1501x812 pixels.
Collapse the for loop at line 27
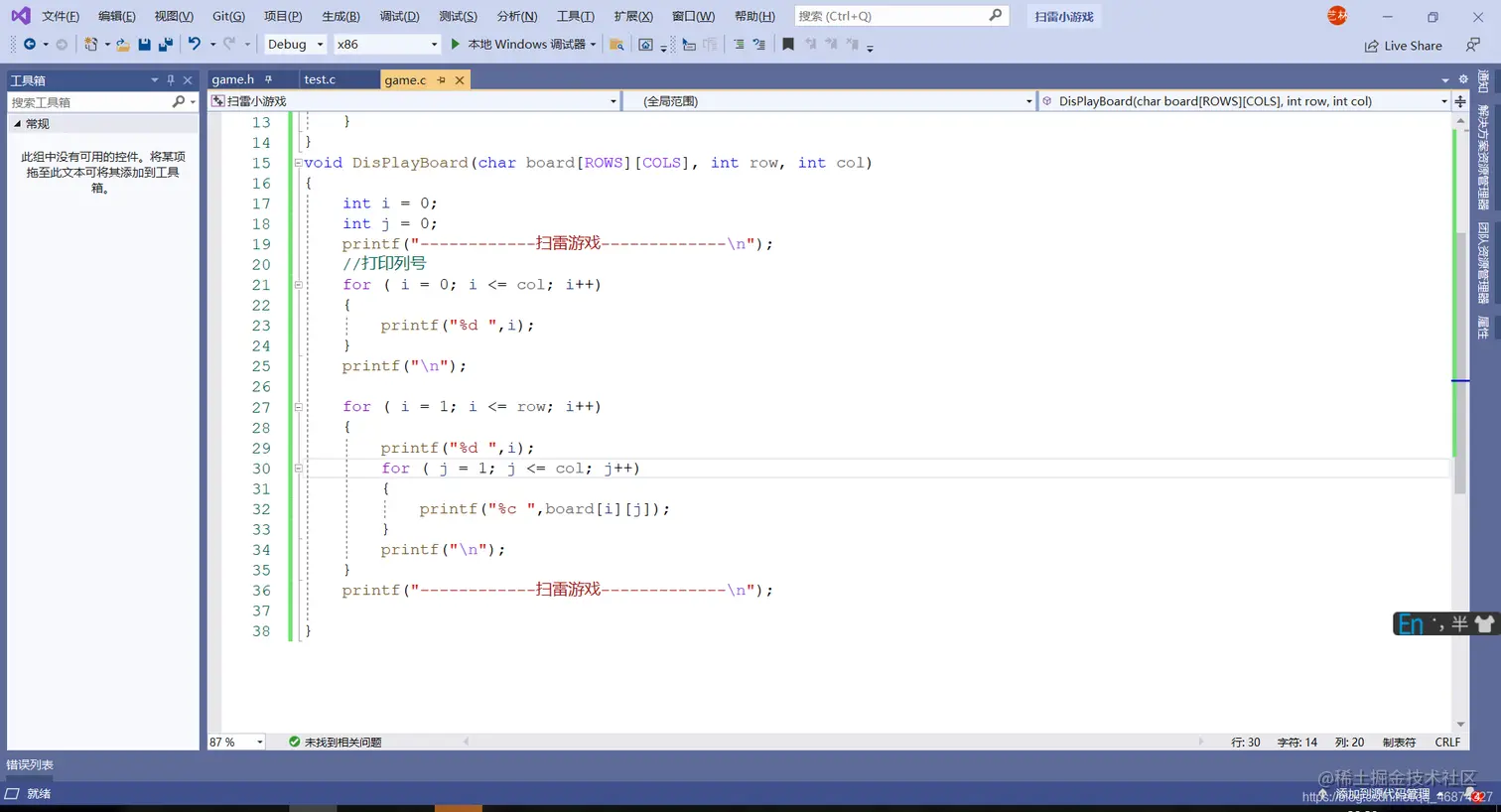click(x=298, y=407)
